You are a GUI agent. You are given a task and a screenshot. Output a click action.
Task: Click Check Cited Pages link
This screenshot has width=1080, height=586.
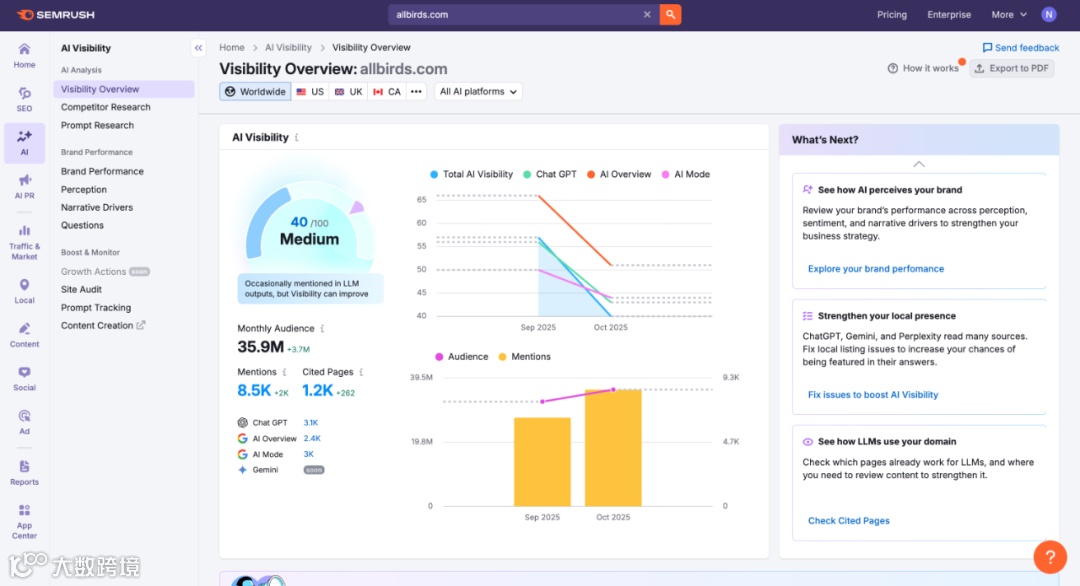pyautogui.click(x=849, y=521)
